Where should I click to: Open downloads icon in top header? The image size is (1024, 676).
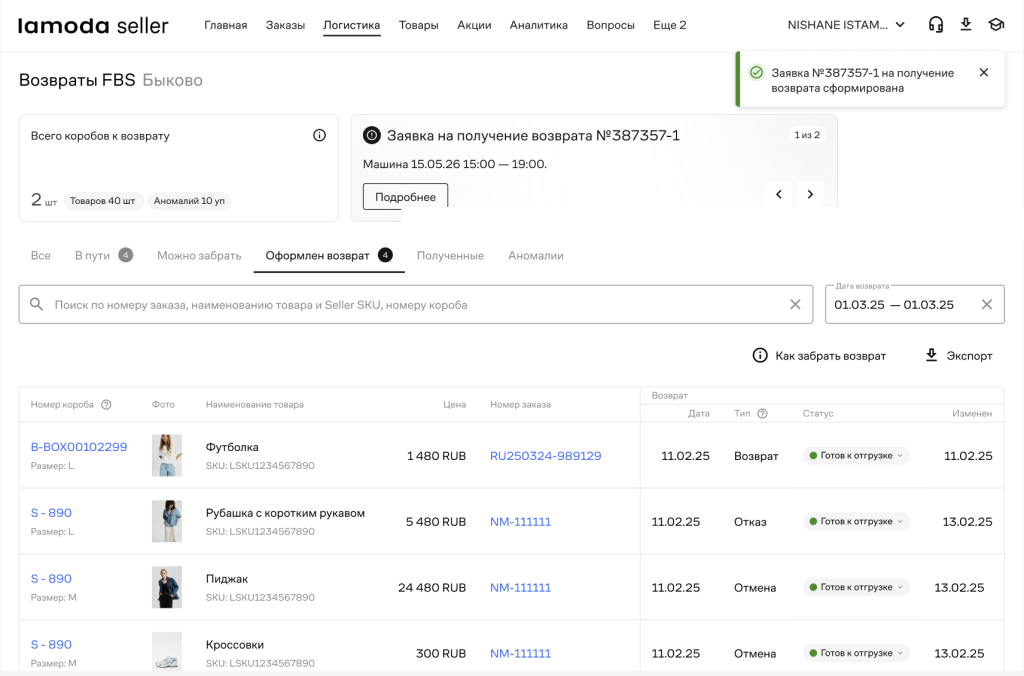pyautogui.click(x=966, y=25)
